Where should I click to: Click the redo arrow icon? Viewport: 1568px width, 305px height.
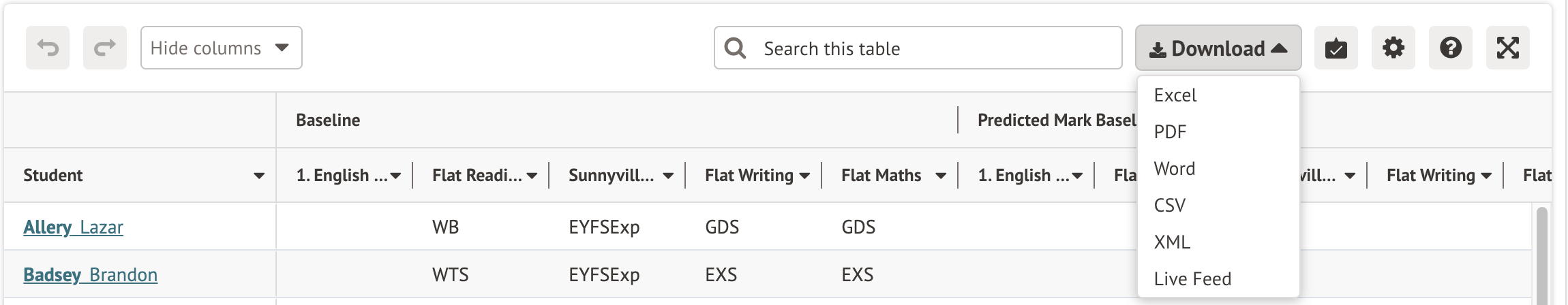point(105,48)
